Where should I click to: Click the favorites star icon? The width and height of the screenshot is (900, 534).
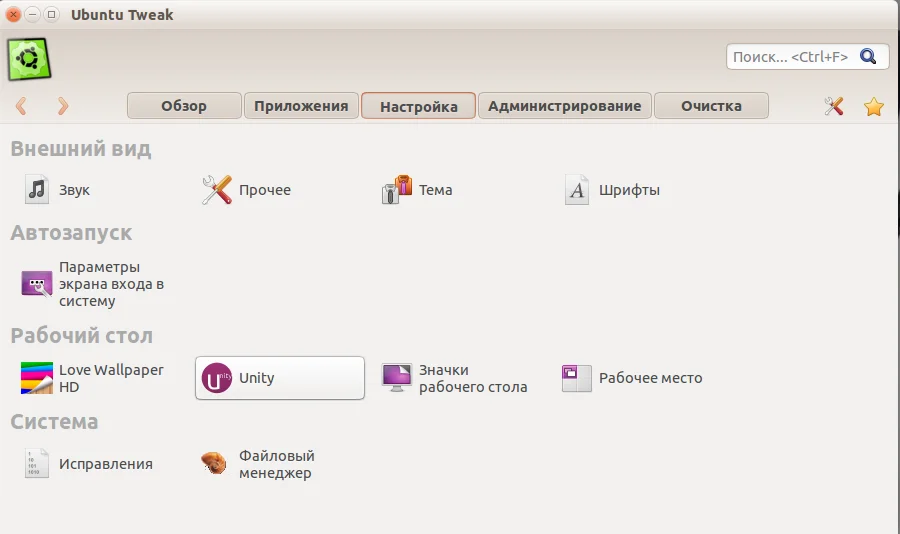(874, 106)
